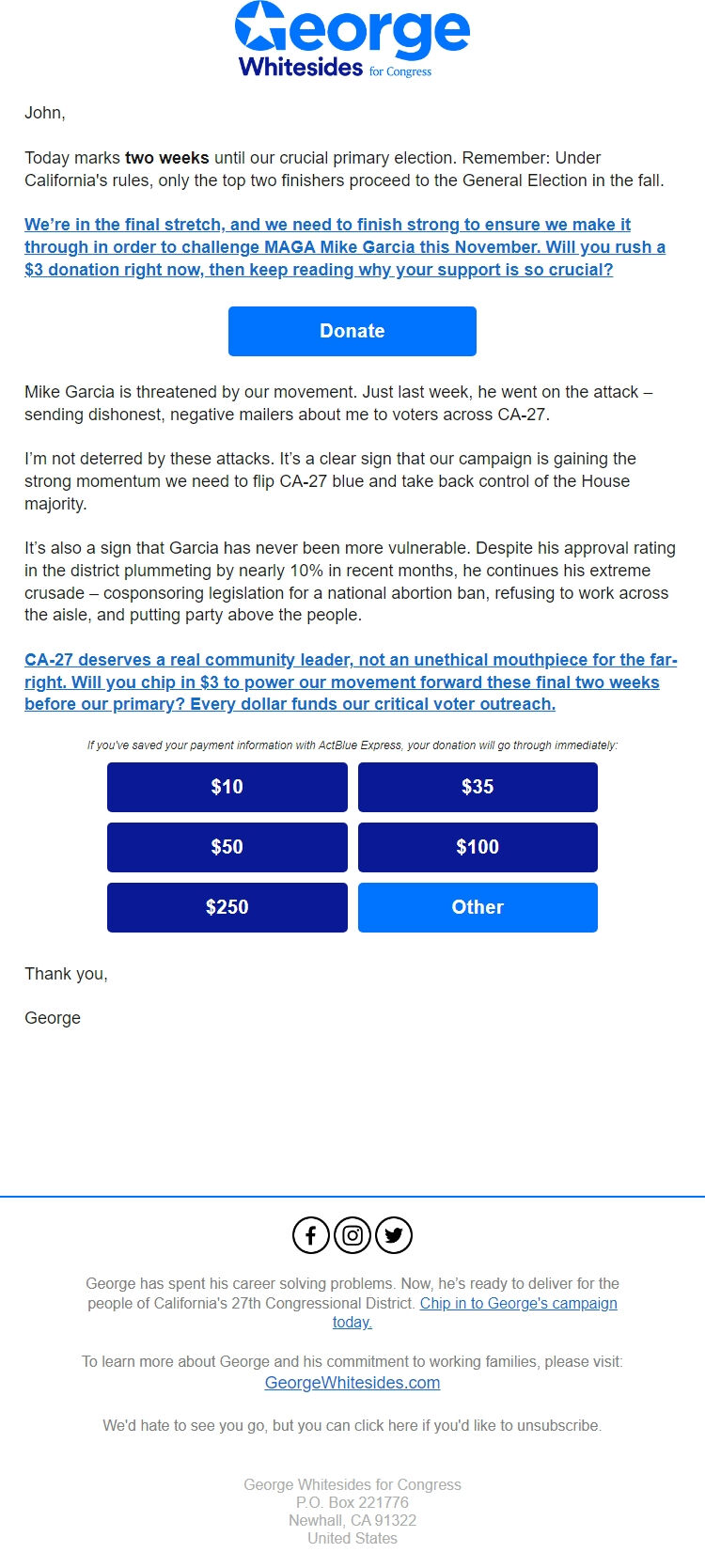Screen dimensions: 705x1568
Task: Pick the $250 donation button
Action: pos(227,907)
